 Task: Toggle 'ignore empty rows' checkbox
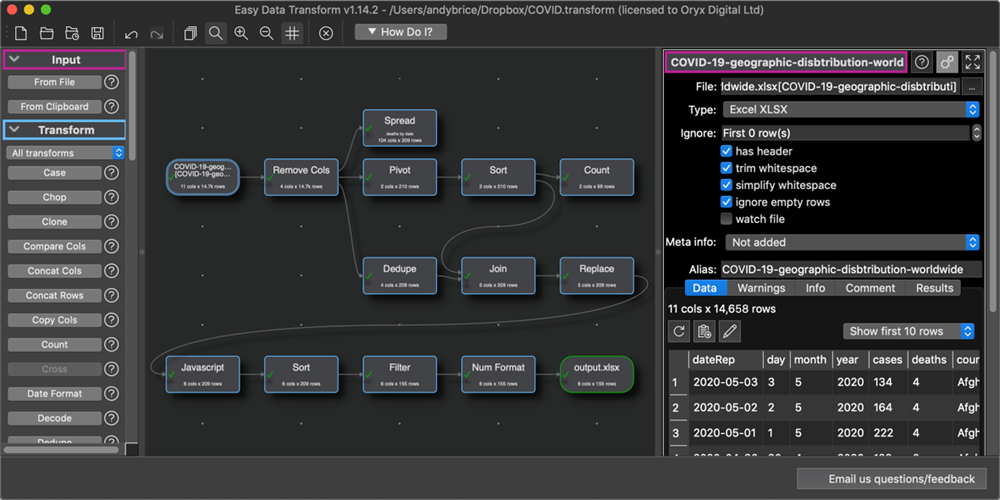click(727, 202)
